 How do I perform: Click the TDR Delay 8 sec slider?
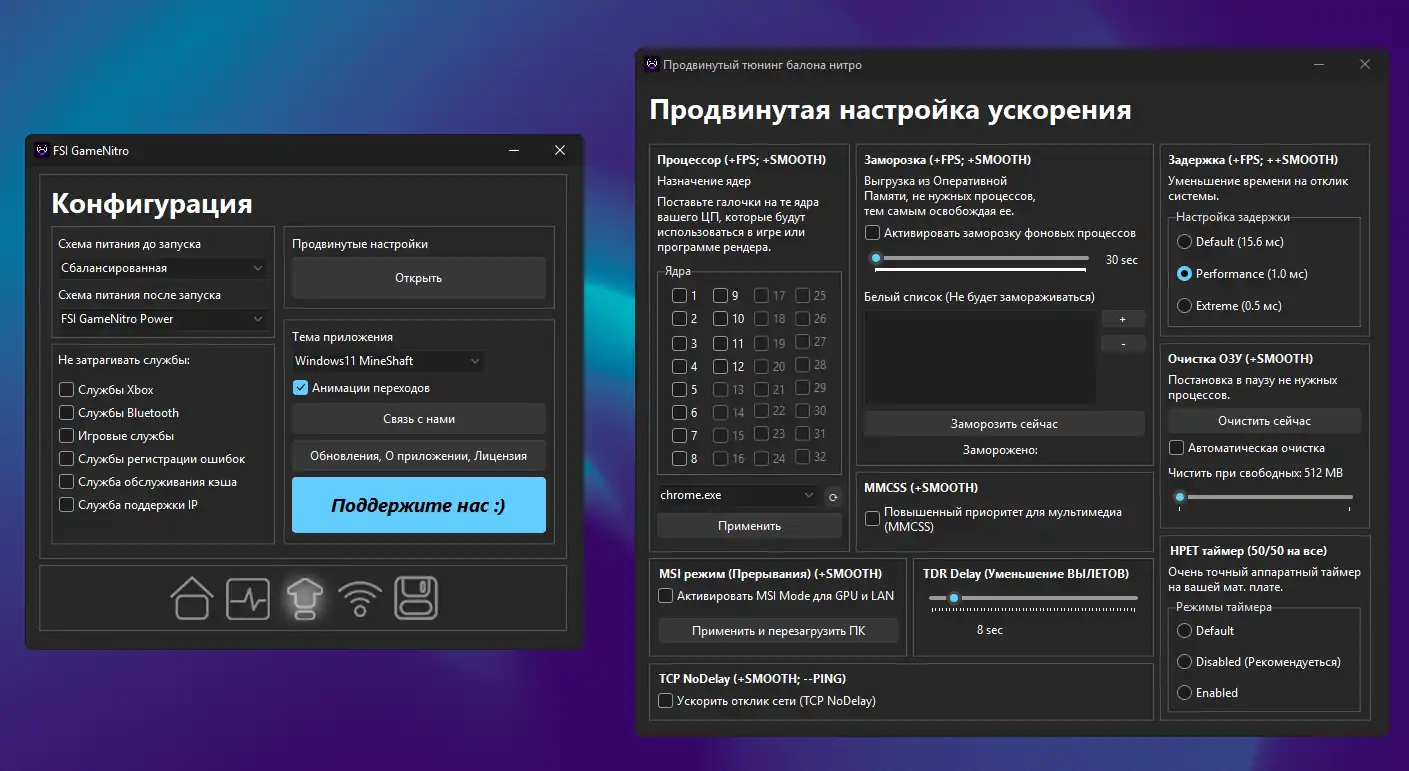[x=1033, y=598]
